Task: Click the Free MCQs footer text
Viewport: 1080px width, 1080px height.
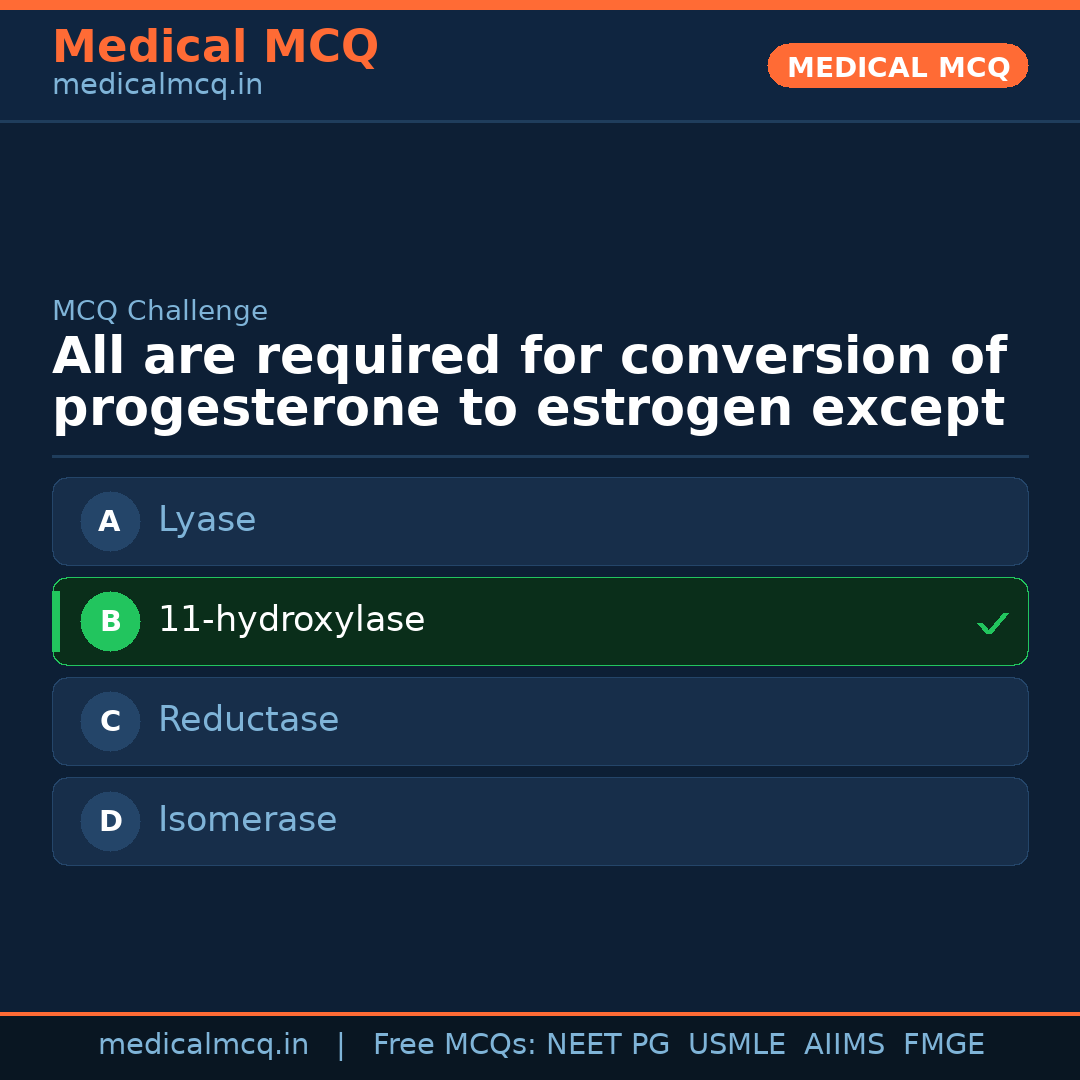Action: (x=454, y=1045)
